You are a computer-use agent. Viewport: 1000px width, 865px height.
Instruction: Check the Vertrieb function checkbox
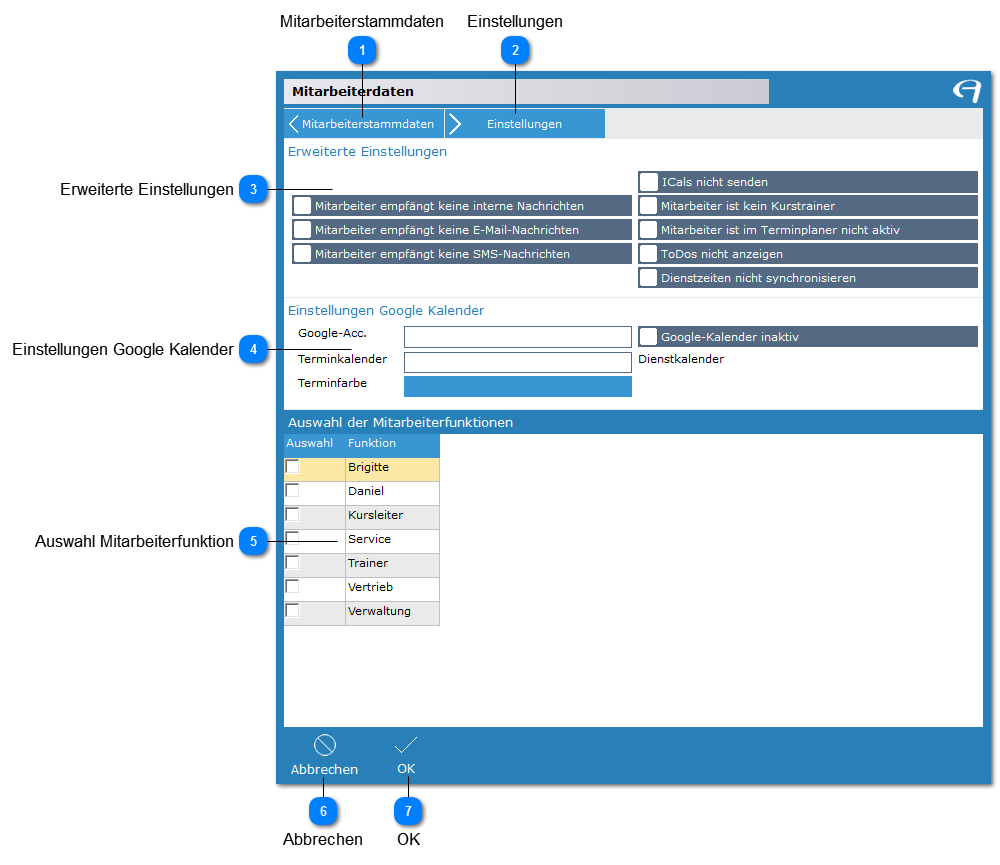tap(293, 586)
